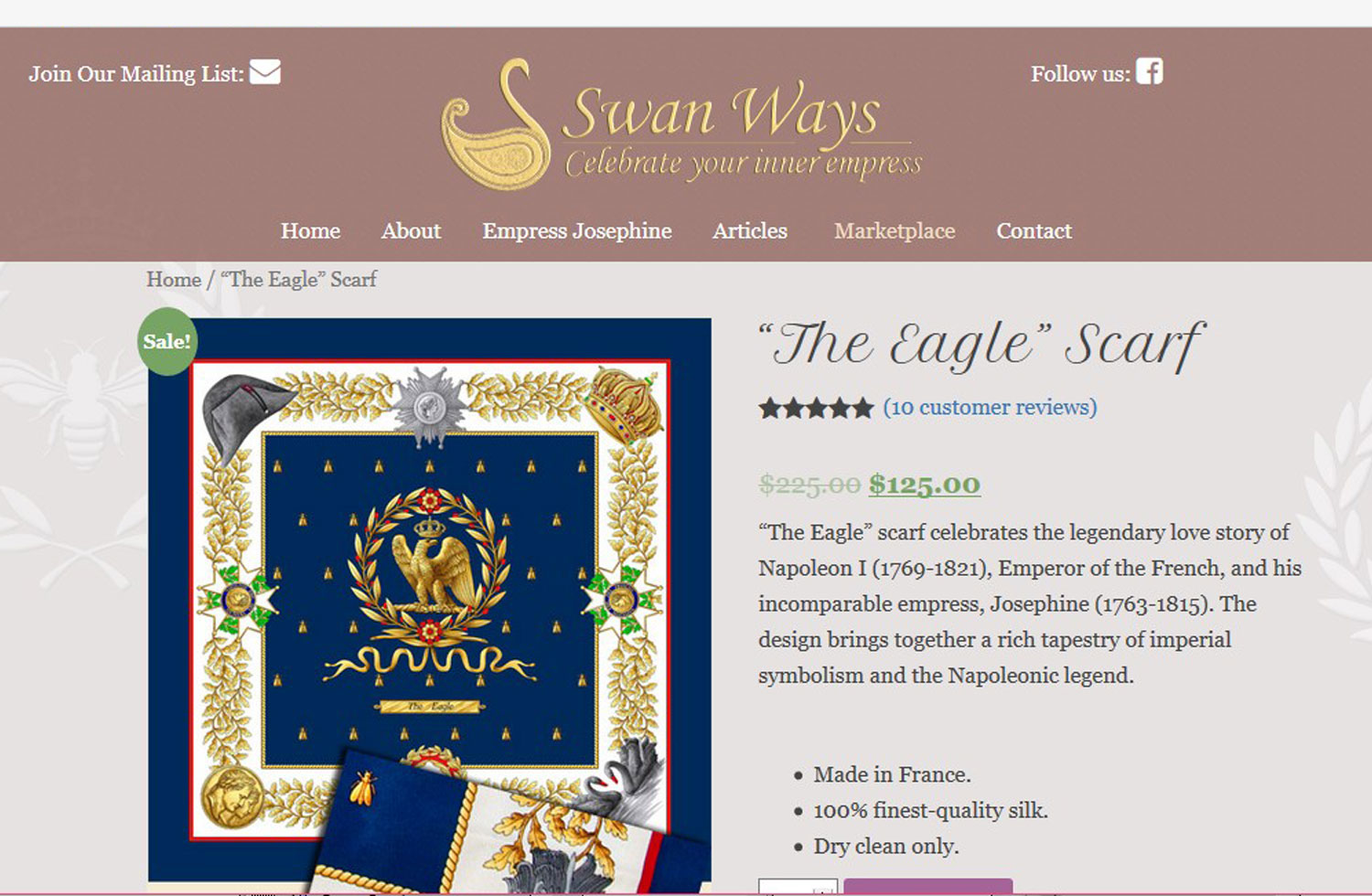The height and width of the screenshot is (896, 1372).
Task: Click the Join Our Mailing List text
Action: 136,74
